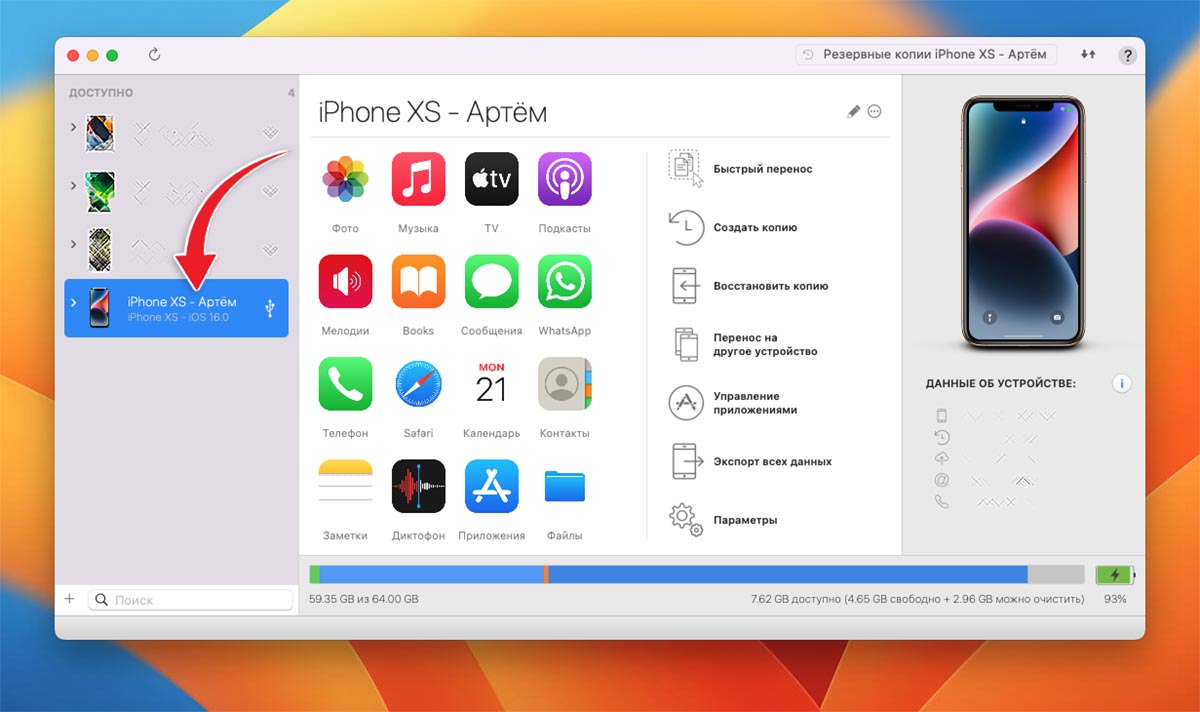Open the Музыка music icon
Image resolution: width=1200 pixels, height=712 pixels.
[x=418, y=179]
